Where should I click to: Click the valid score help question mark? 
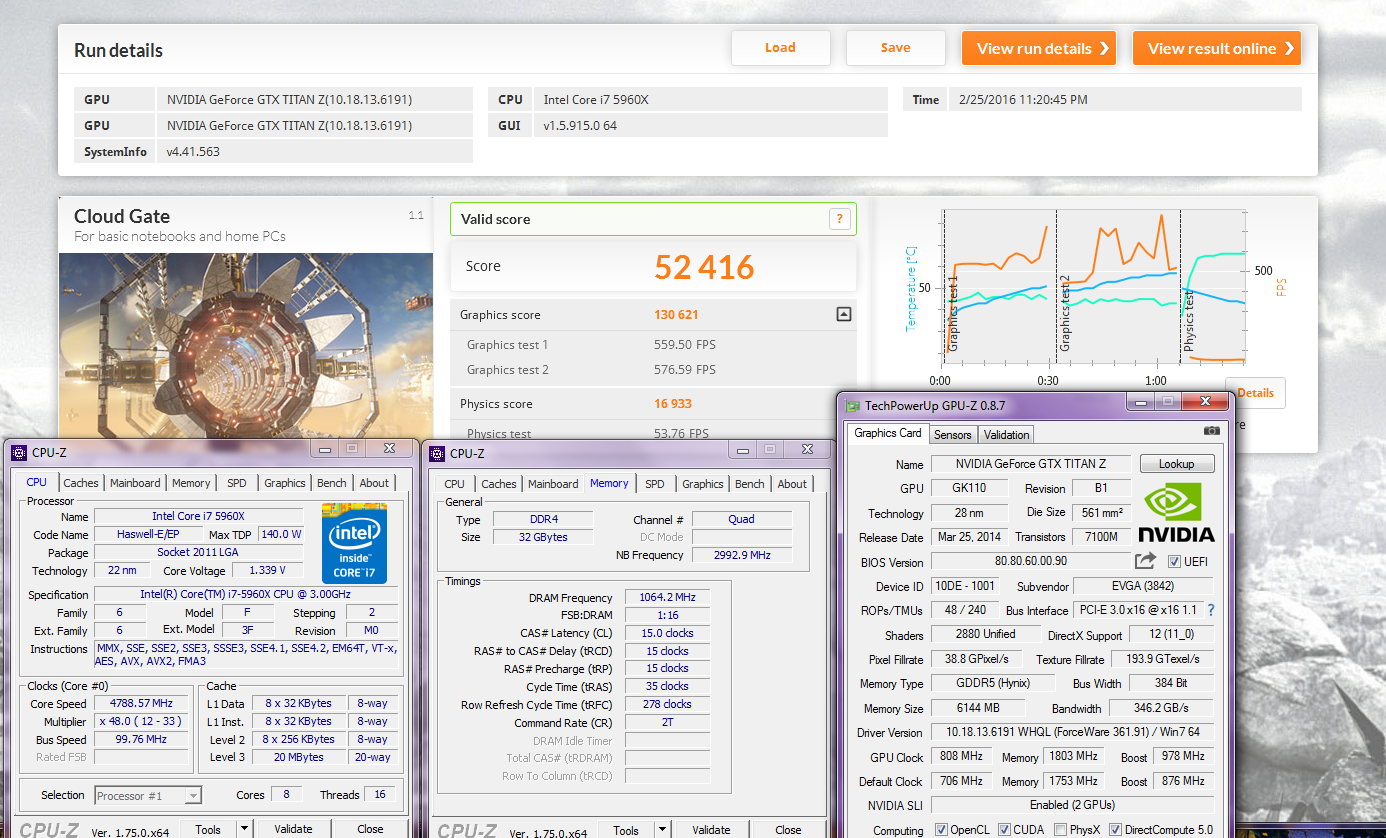point(840,219)
